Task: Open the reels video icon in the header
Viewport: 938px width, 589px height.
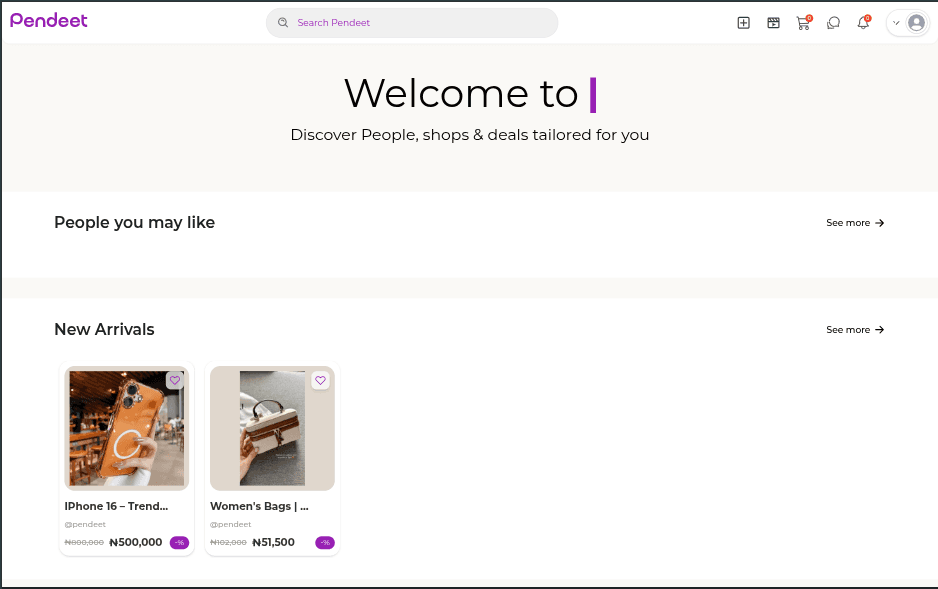Action: click(x=773, y=22)
